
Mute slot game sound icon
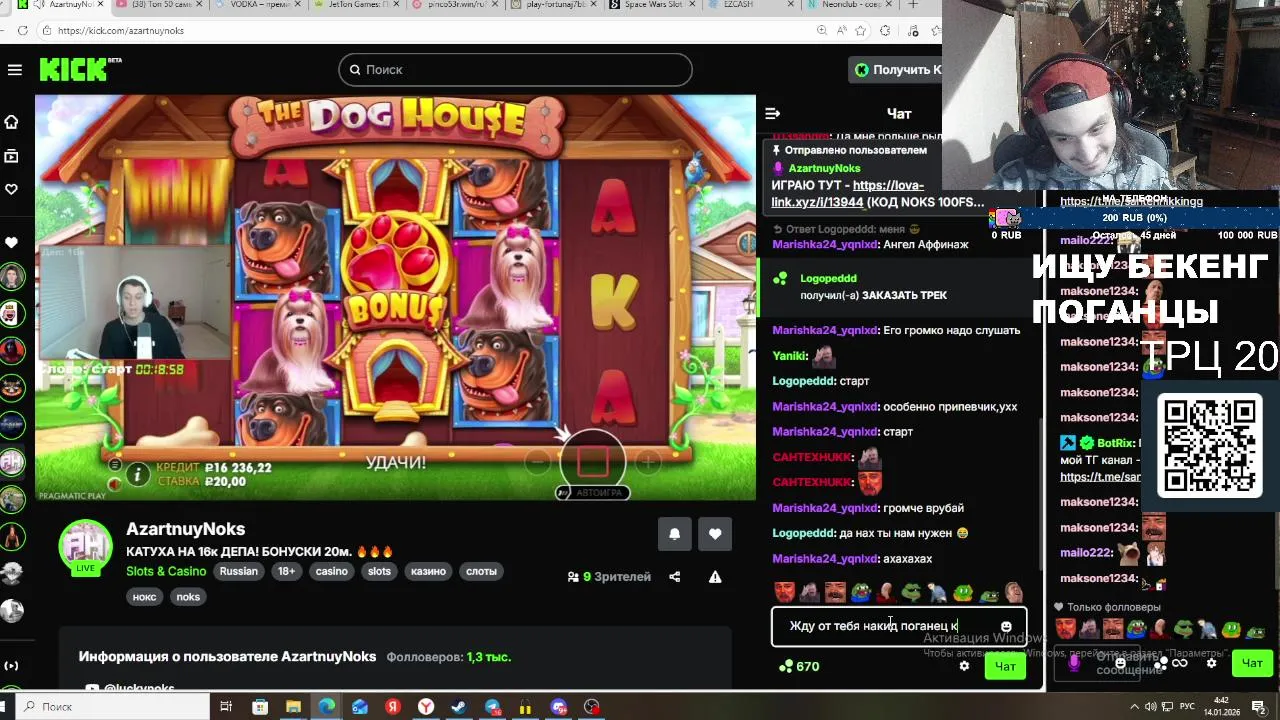(x=115, y=484)
